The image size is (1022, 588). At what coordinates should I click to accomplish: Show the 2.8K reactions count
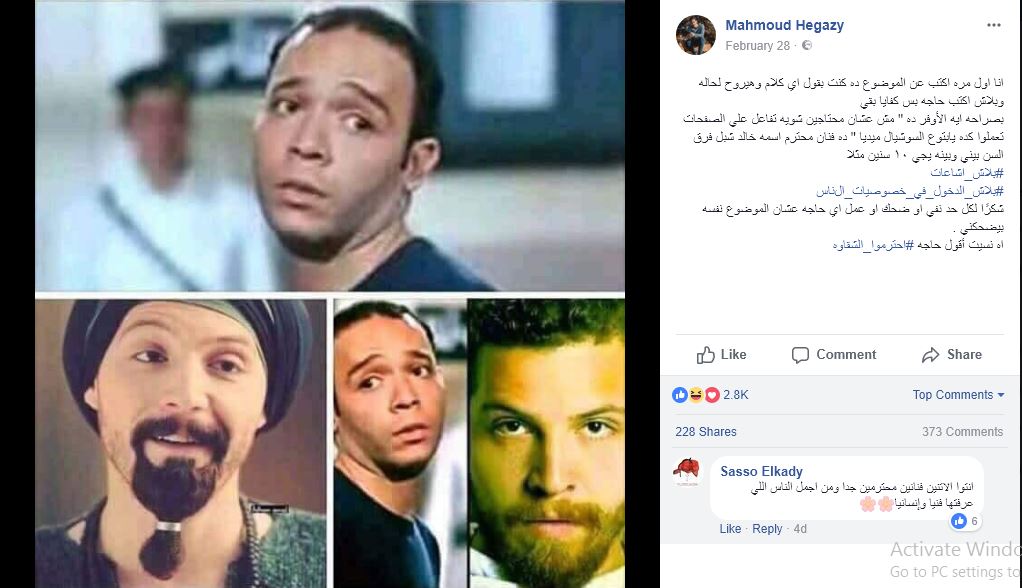point(736,395)
